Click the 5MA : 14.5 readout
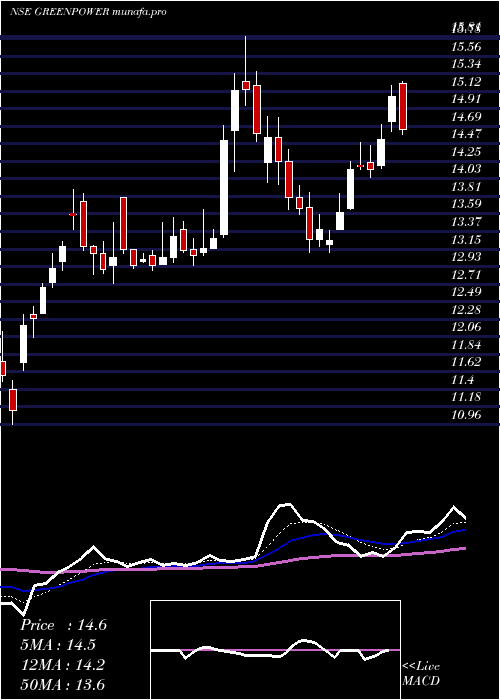Viewport: 500px width, 700px height. coord(58,645)
